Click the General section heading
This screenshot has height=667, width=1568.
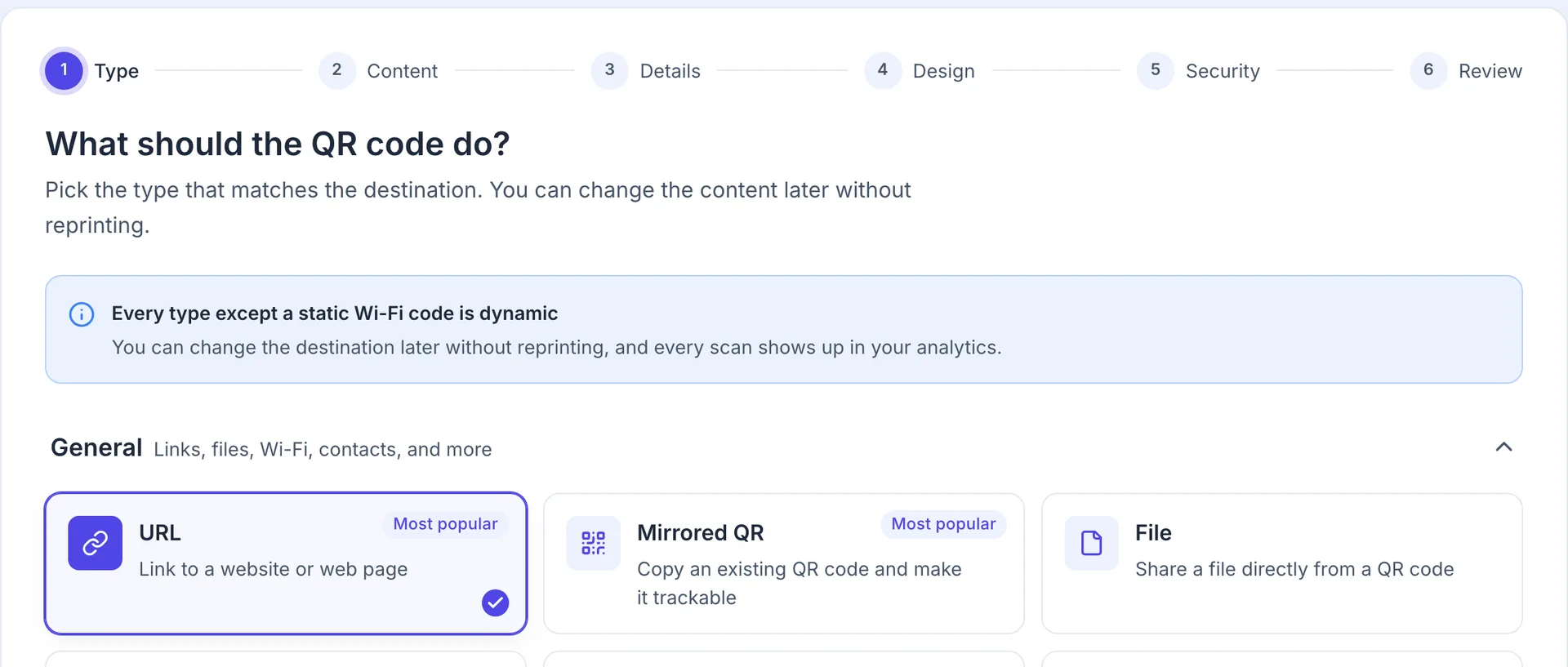(96, 447)
